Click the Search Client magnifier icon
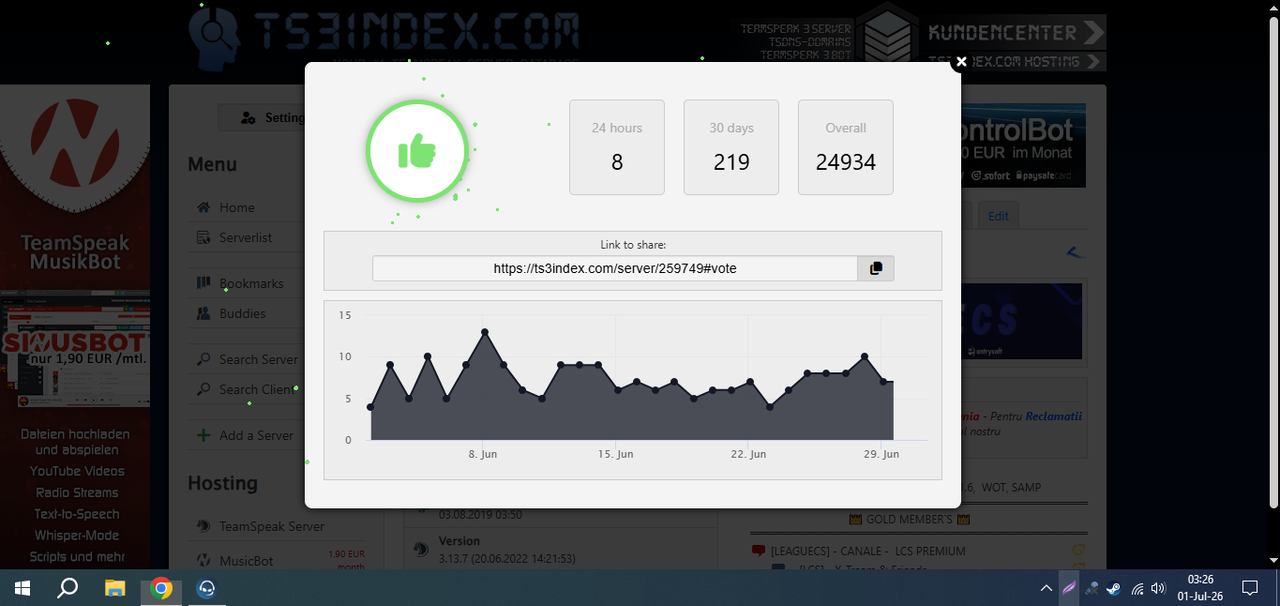The height and width of the screenshot is (606, 1280). [203, 389]
